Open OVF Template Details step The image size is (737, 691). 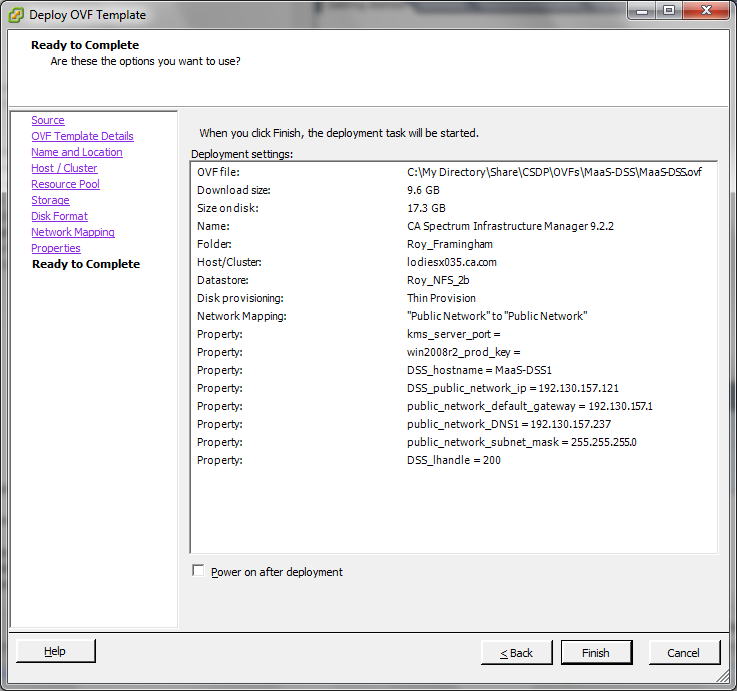[x=82, y=136]
